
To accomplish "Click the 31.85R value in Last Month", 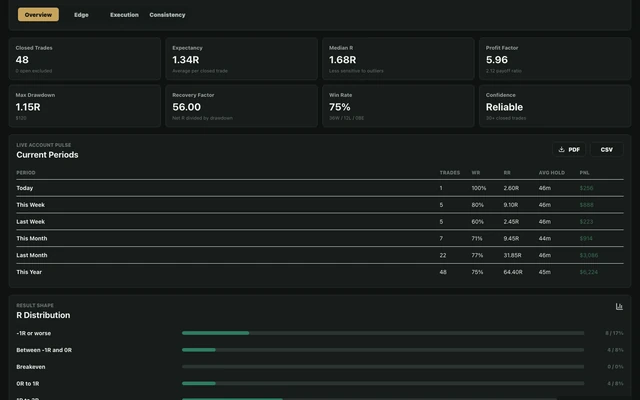I will (512, 255).
